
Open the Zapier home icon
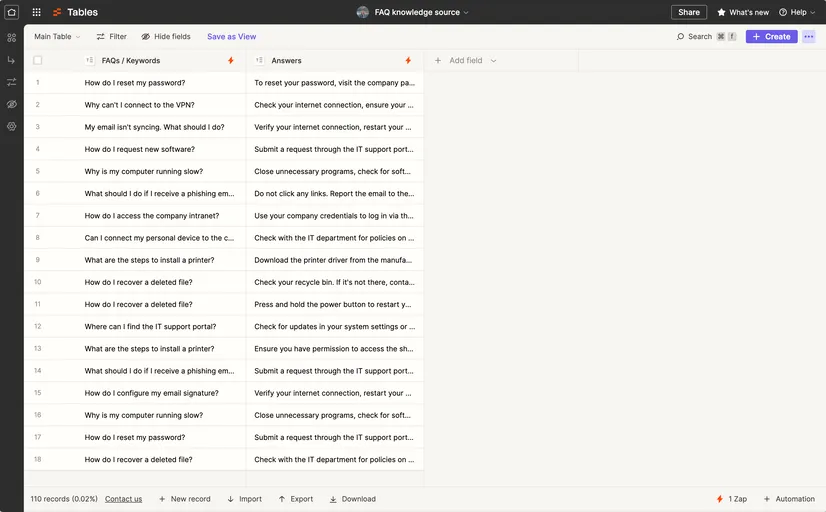pos(12,12)
